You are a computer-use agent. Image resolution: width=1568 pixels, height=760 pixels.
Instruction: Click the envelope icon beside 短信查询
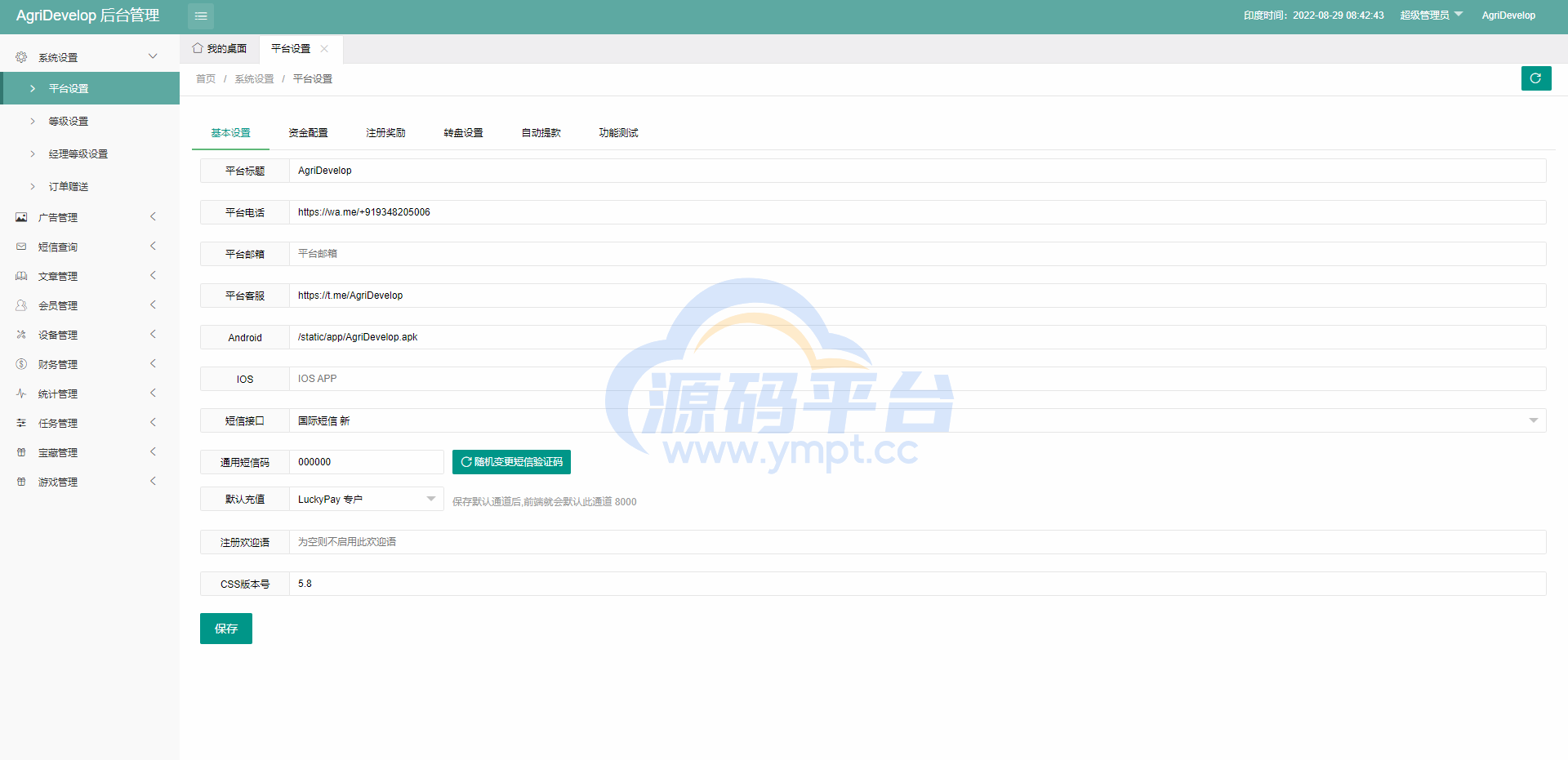tap(21, 247)
